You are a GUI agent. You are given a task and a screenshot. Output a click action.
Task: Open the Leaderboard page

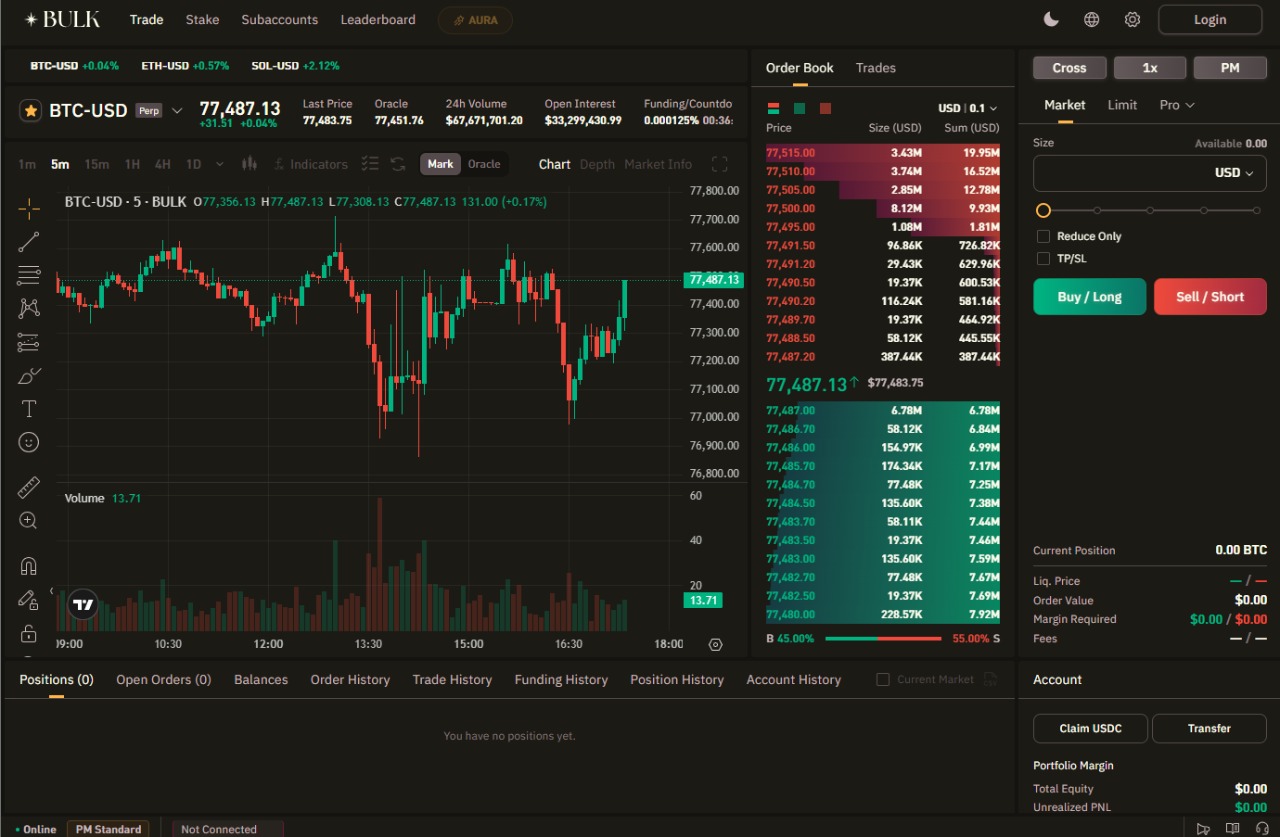click(378, 20)
